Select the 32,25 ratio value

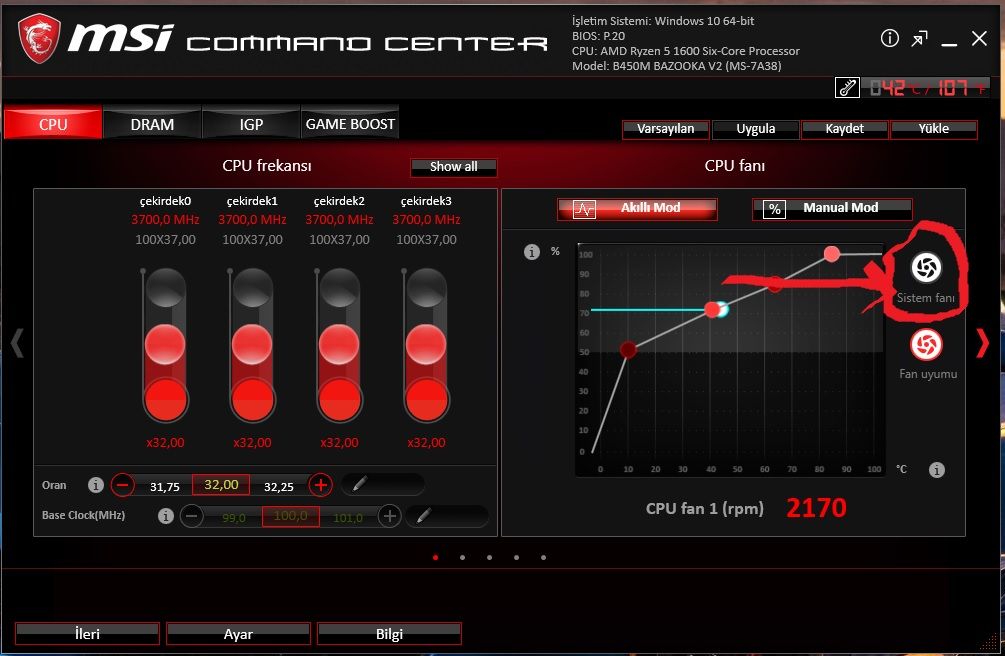click(279, 487)
